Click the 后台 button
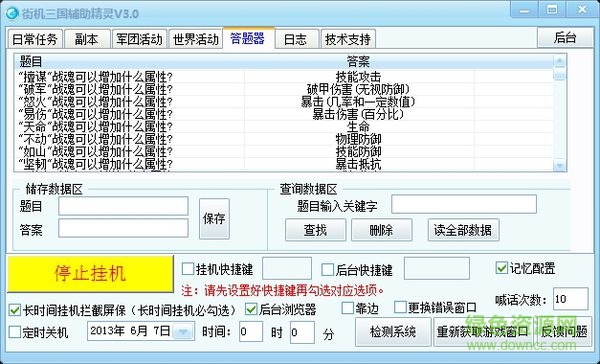Screen dimensions: 600x364 coord(565,38)
